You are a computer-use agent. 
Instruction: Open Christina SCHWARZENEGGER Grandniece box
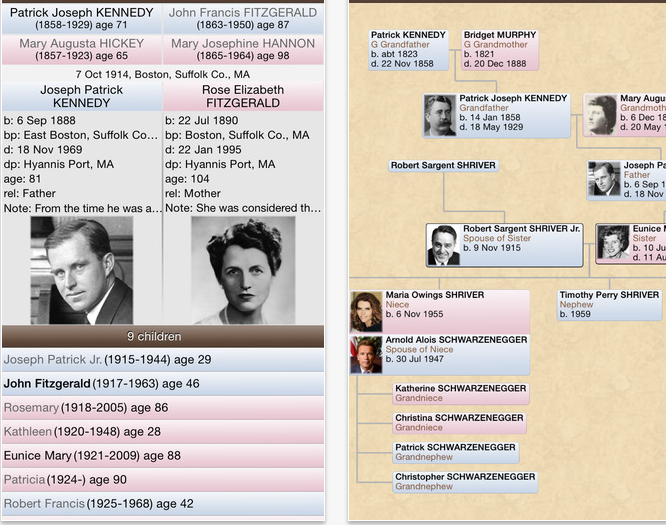(x=460, y=423)
